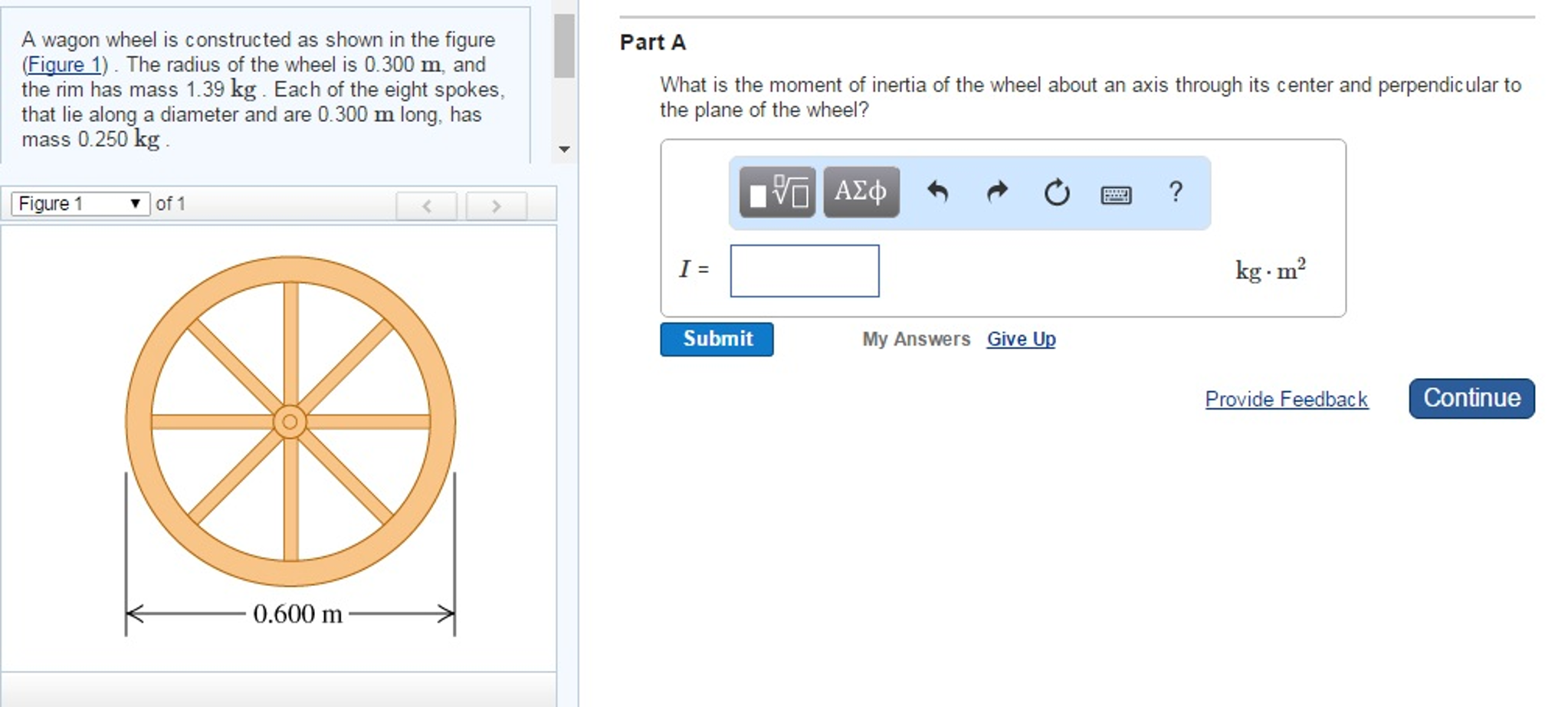Open the Greek symbols palette
This screenshot has width=1568, height=707.
861,192
